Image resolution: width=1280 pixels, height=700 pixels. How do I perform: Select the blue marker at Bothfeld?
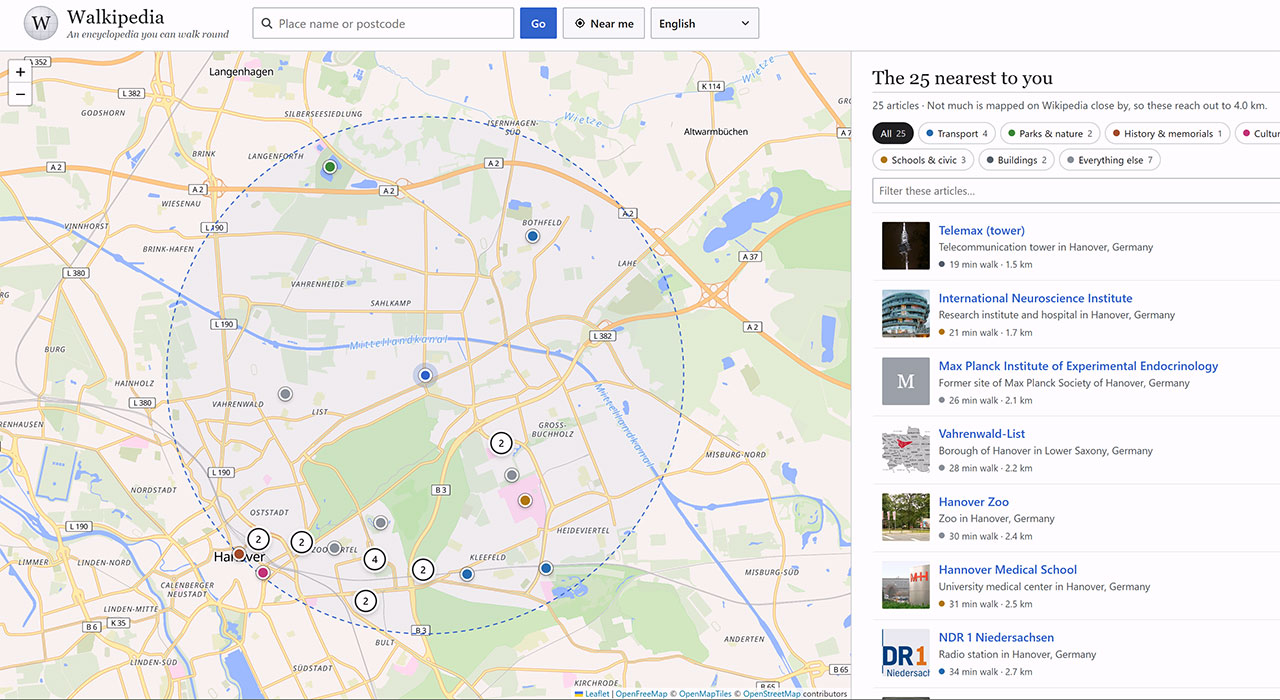[533, 236]
